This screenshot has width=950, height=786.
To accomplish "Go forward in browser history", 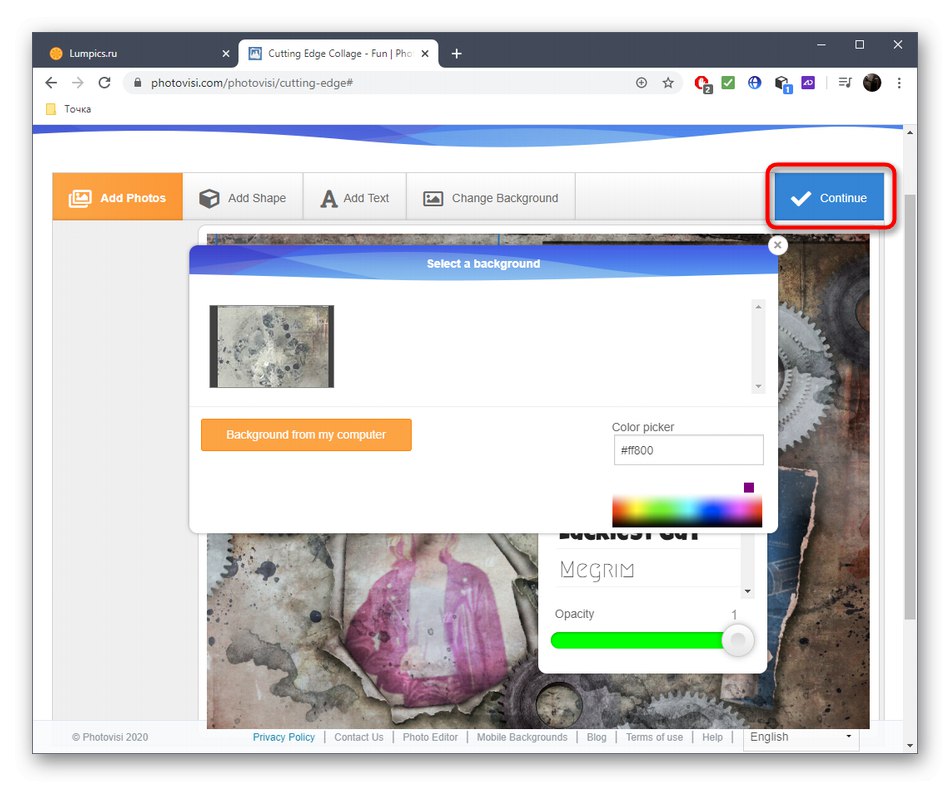I will [78, 82].
